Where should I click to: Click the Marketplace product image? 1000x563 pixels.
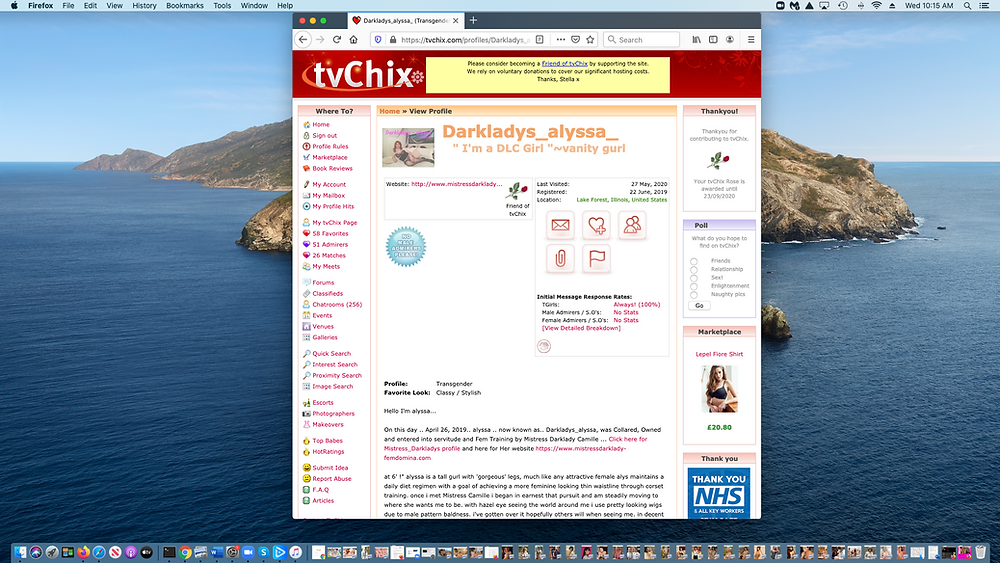point(719,390)
